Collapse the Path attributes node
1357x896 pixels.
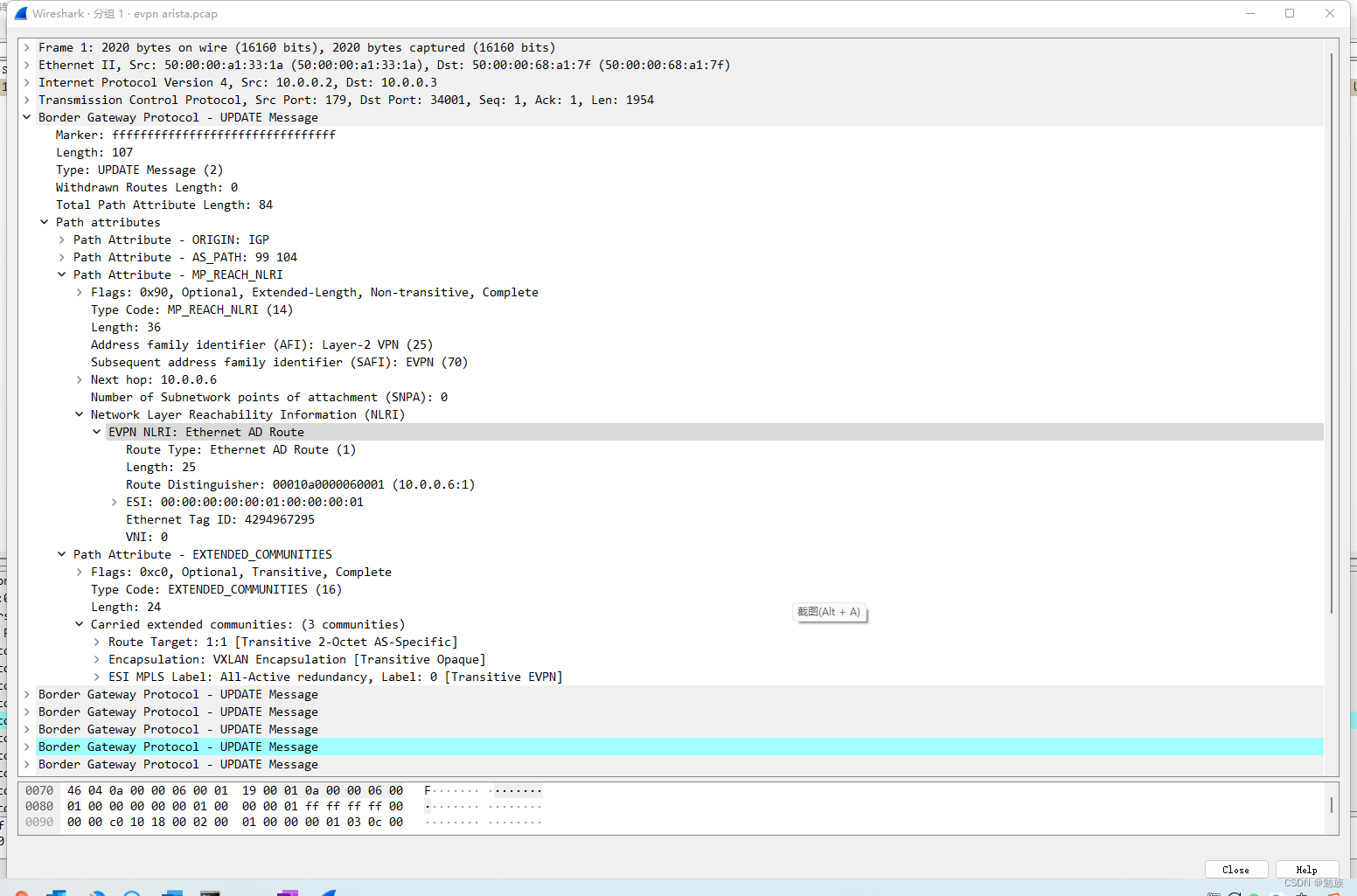45,222
